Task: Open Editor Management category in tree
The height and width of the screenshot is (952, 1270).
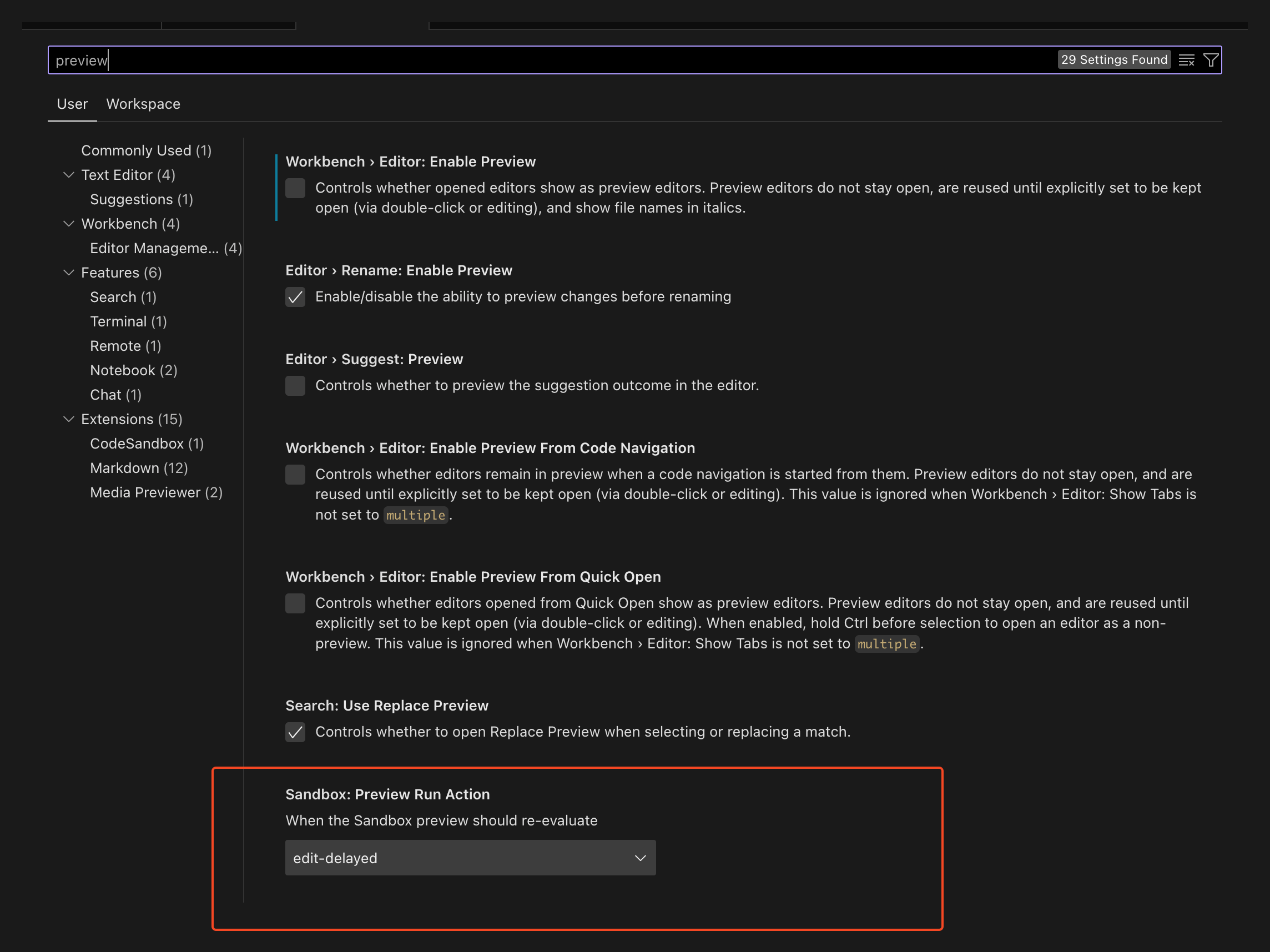Action: 166,248
